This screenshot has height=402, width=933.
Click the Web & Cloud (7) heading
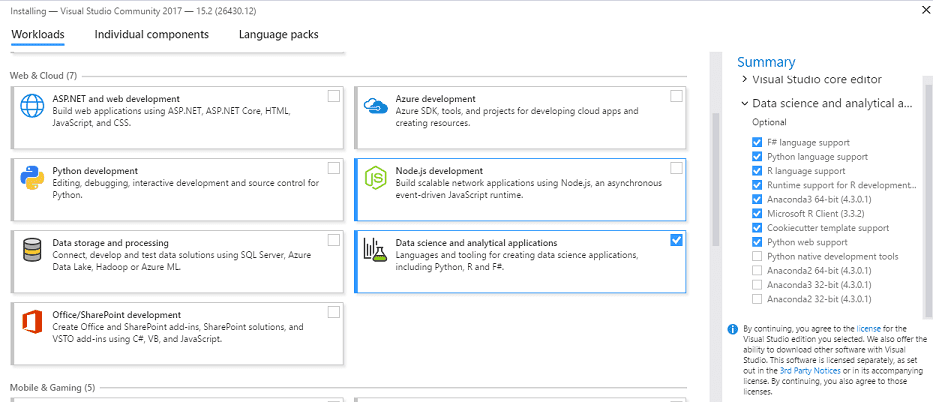(43, 76)
